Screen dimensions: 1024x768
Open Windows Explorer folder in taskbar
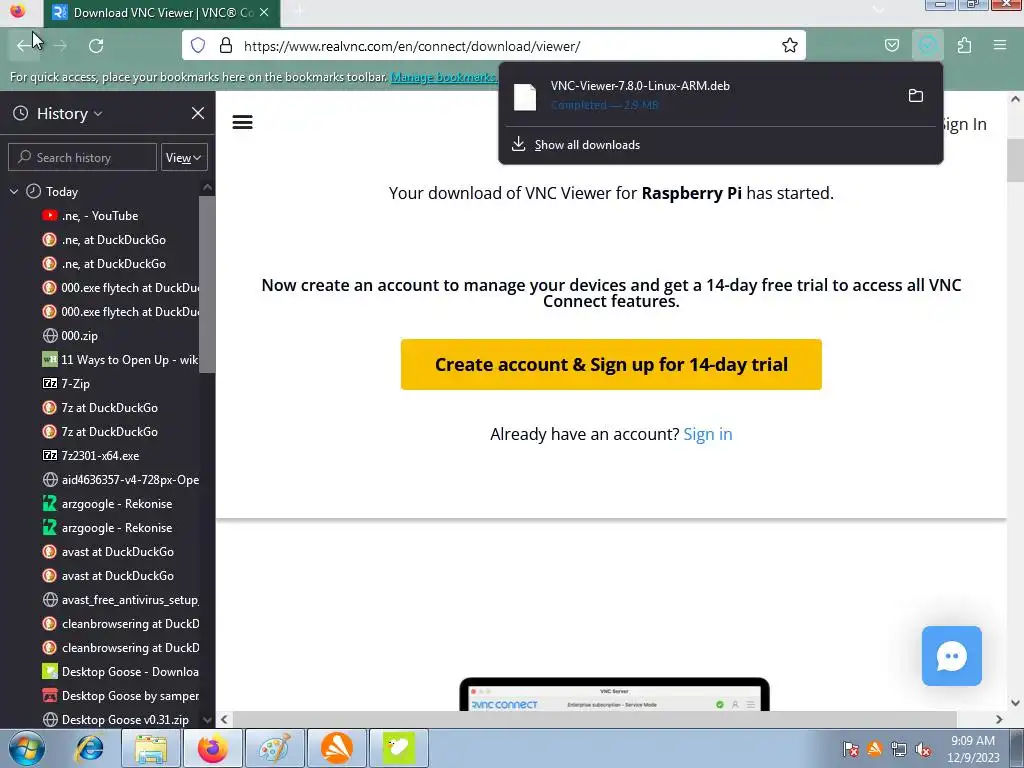tap(151, 748)
